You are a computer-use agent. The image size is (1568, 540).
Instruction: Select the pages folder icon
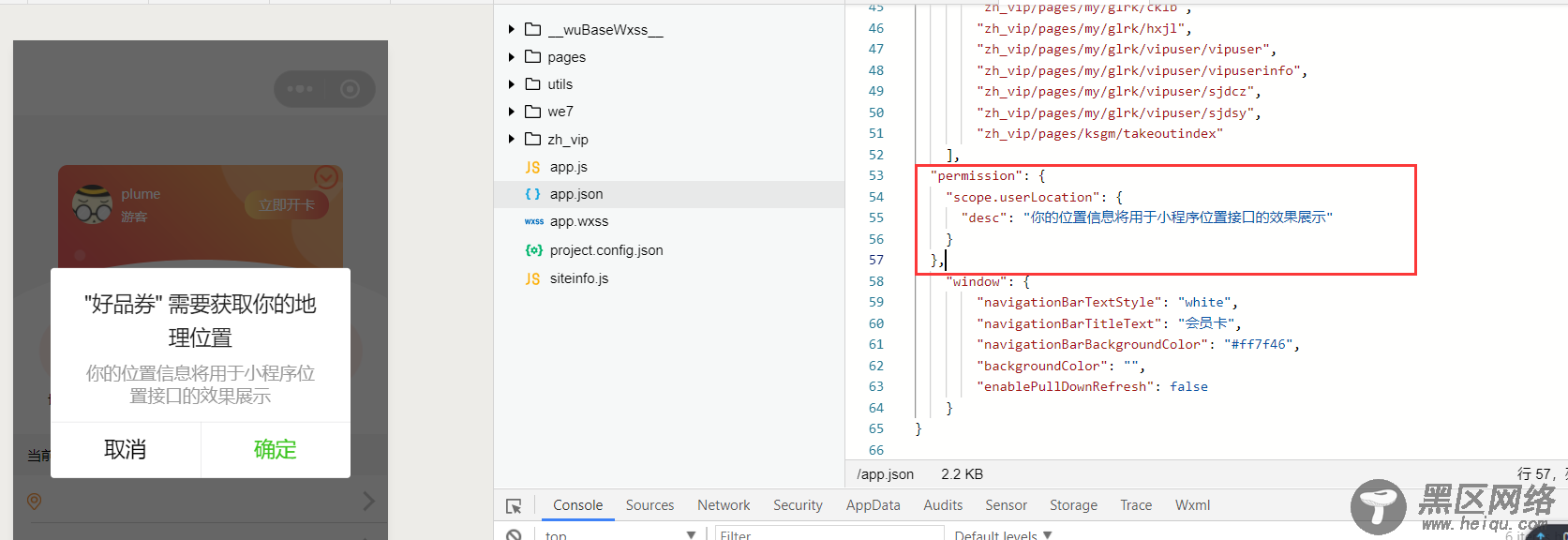point(533,56)
